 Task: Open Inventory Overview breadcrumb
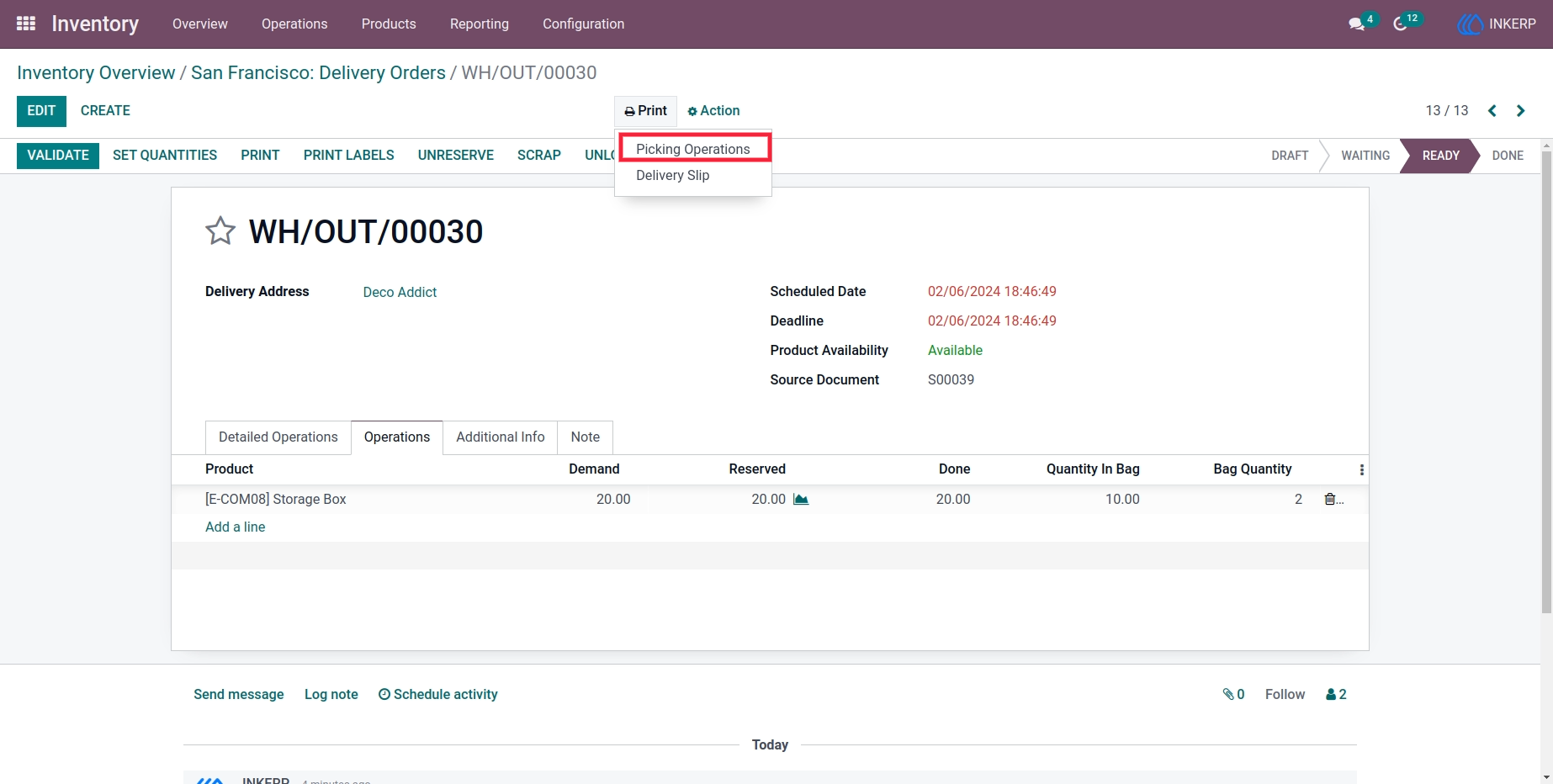click(96, 73)
